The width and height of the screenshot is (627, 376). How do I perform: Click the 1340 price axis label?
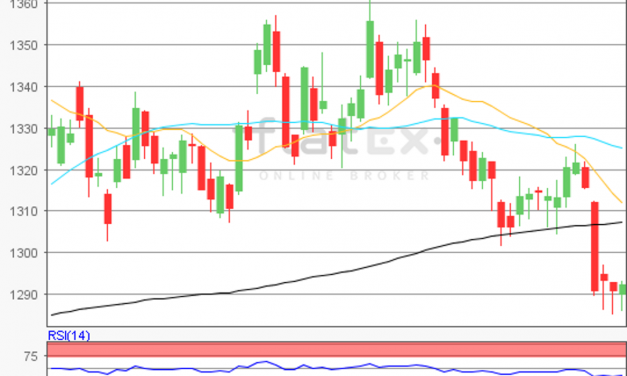pyautogui.click(x=23, y=87)
